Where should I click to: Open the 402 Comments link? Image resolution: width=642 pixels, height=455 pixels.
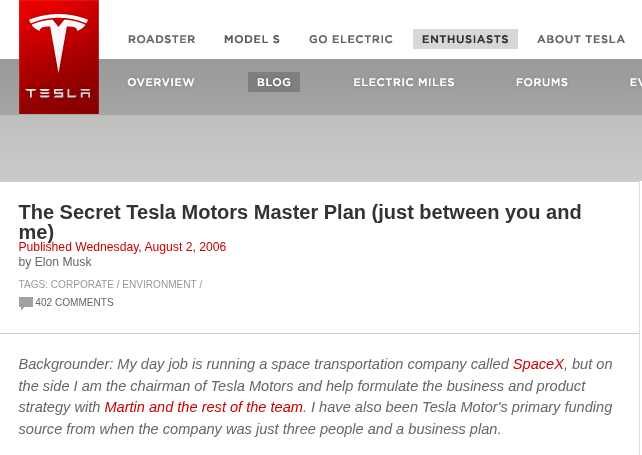75,303
